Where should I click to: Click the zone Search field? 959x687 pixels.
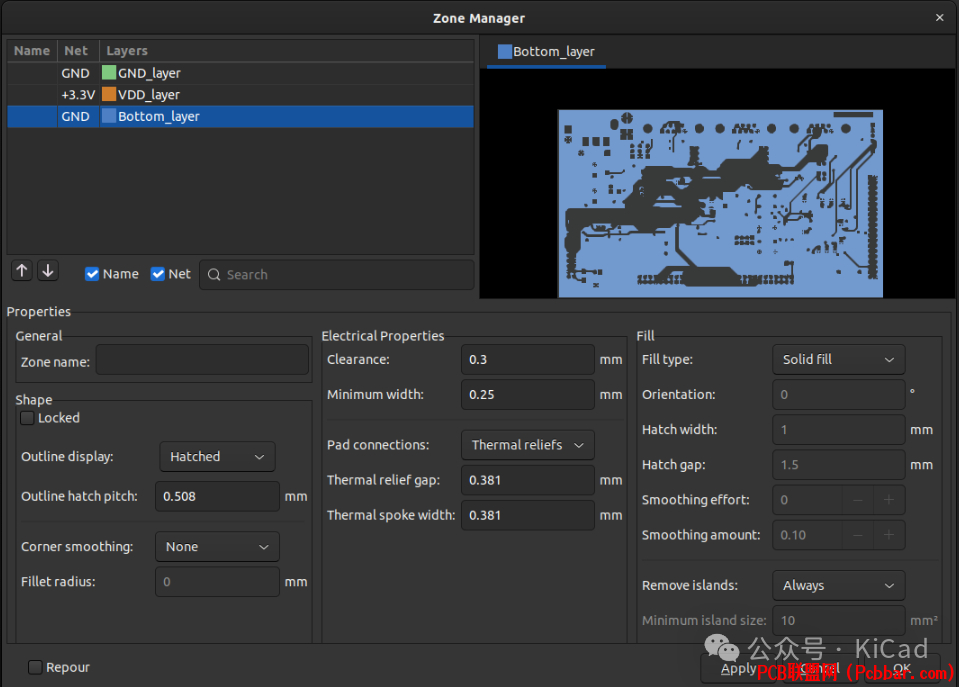click(x=336, y=275)
